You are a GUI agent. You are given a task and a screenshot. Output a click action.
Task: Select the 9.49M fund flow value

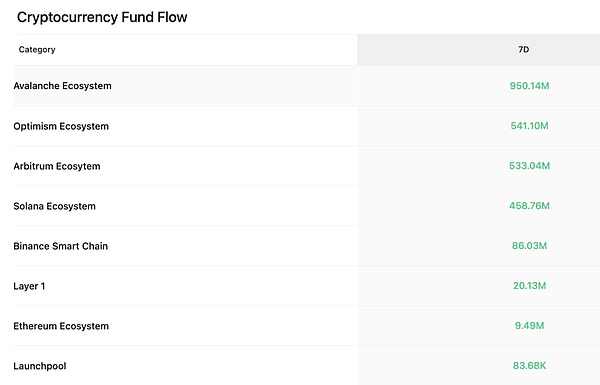[x=529, y=326]
